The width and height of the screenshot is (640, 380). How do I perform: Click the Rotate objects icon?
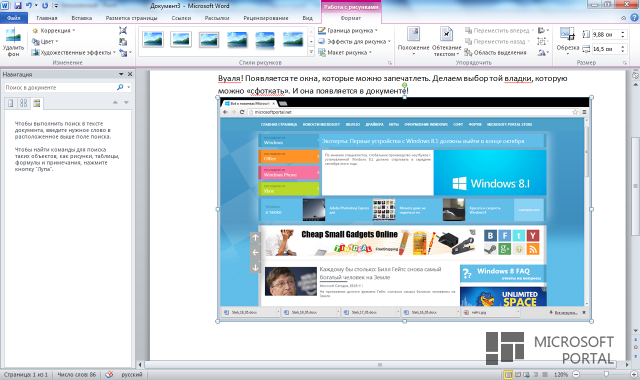click(542, 53)
